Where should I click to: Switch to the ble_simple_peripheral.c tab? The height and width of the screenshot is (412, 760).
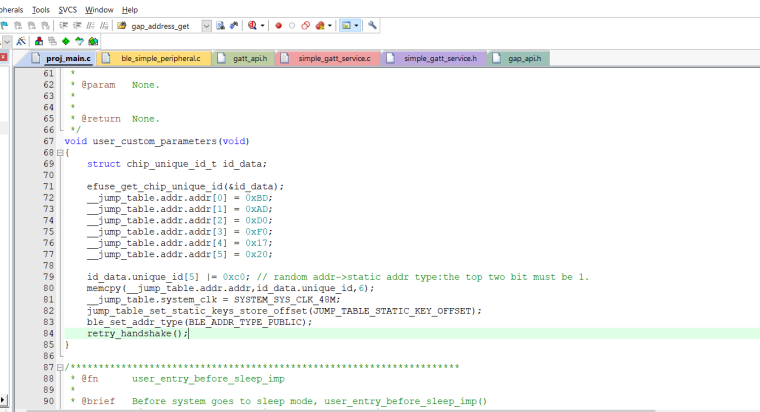coord(160,59)
